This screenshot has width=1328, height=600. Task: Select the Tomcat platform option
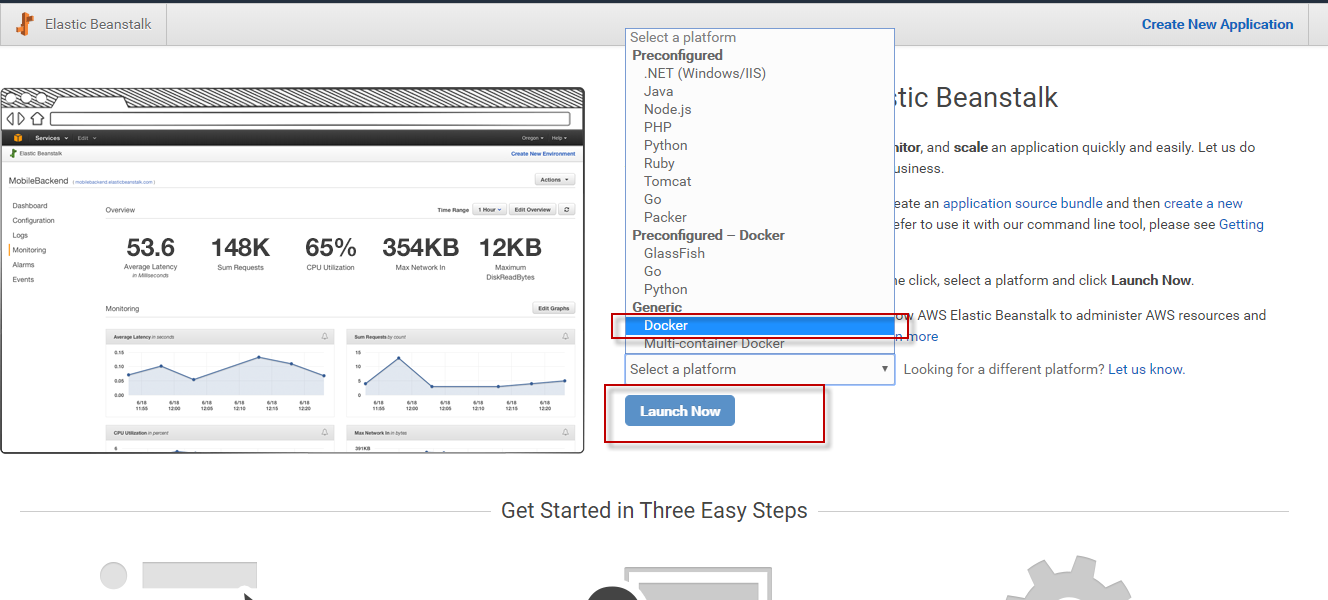tap(667, 181)
